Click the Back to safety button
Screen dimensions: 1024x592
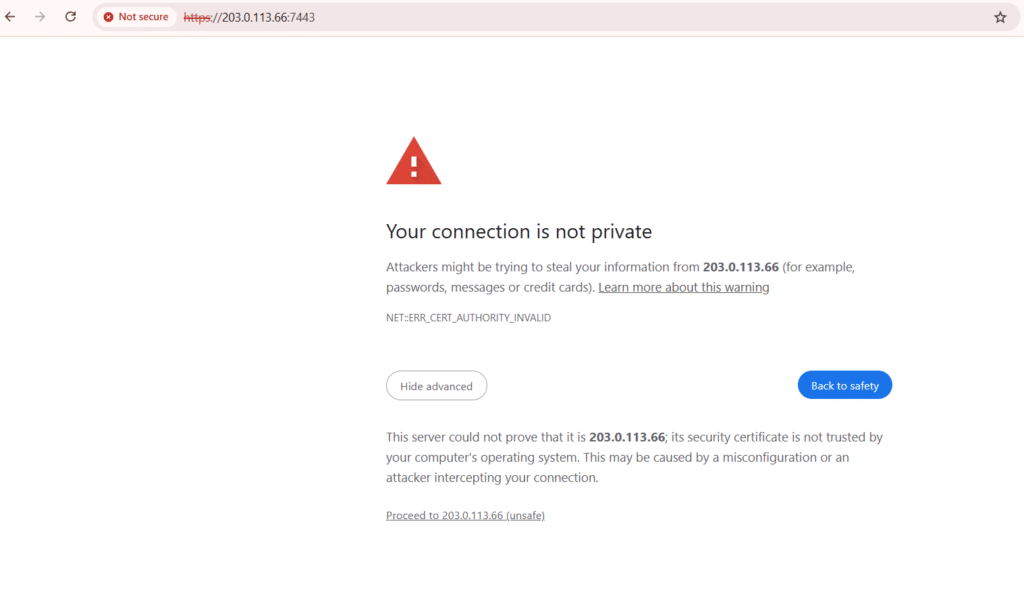(x=844, y=386)
